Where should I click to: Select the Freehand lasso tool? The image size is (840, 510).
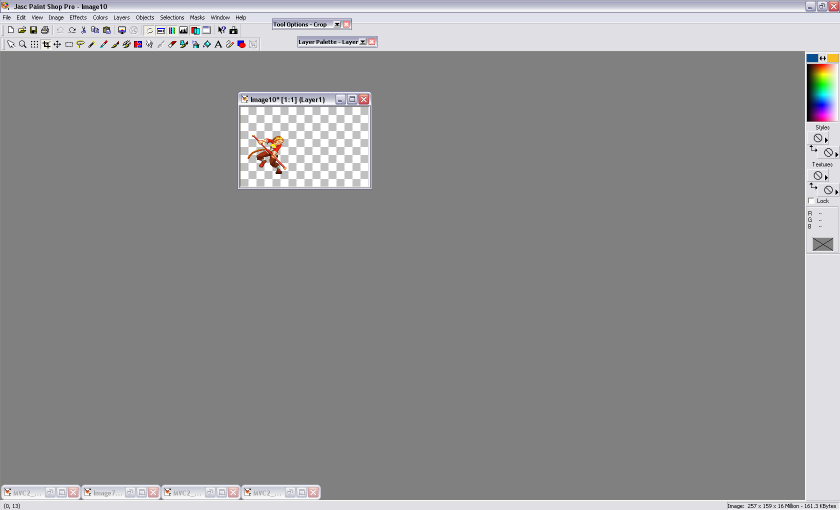pos(80,44)
